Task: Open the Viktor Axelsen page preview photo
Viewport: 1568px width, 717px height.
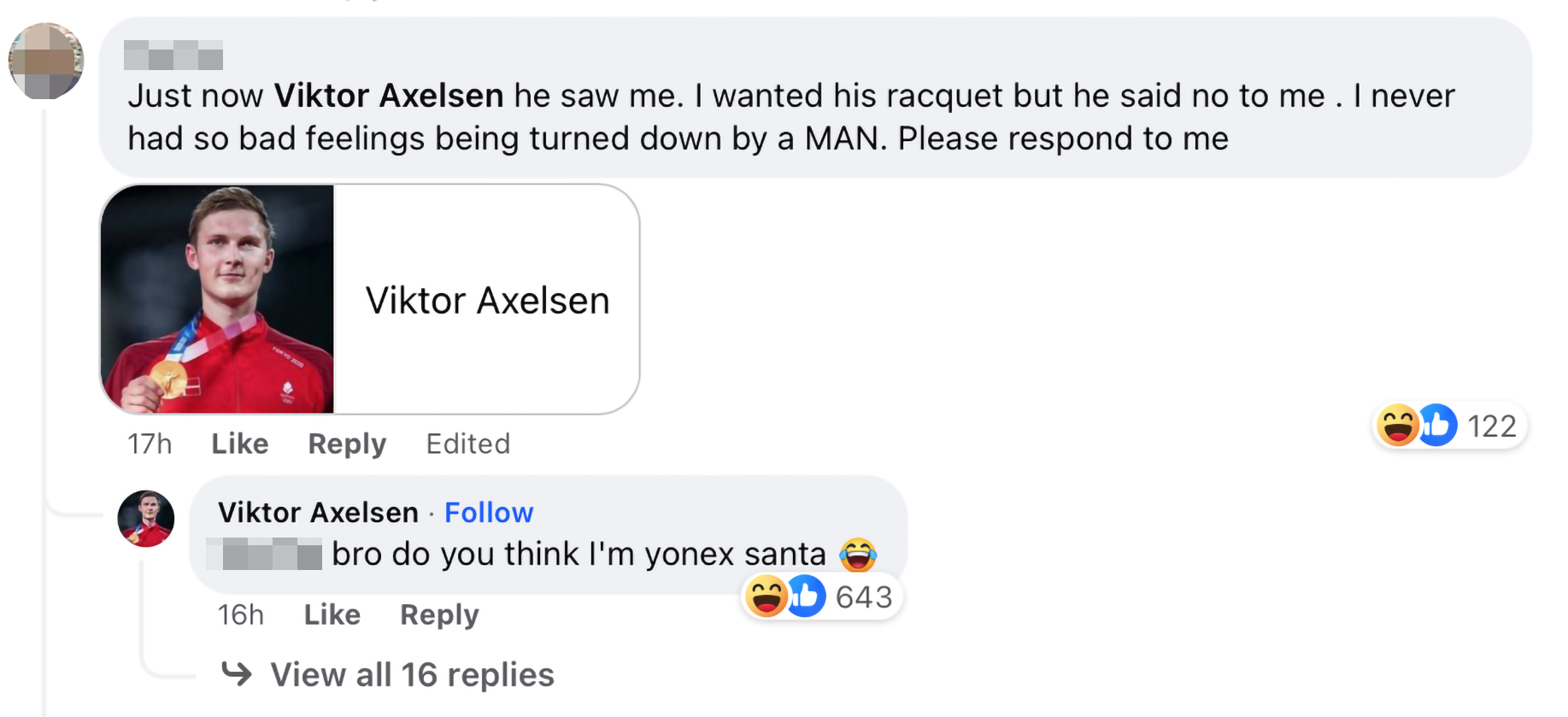Action: click(218, 299)
